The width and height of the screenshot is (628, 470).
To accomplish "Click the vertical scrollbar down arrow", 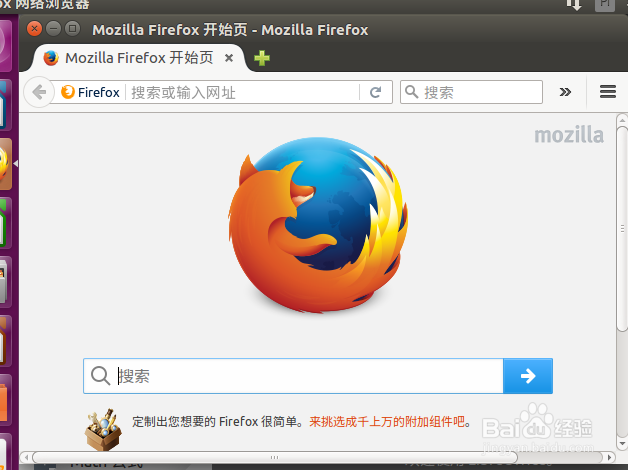I will point(622,444).
